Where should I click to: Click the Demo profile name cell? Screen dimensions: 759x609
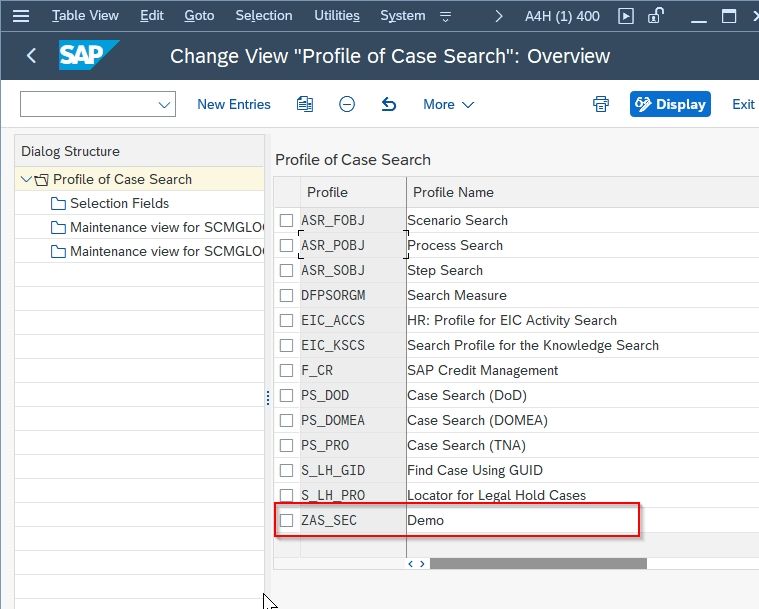coord(583,520)
